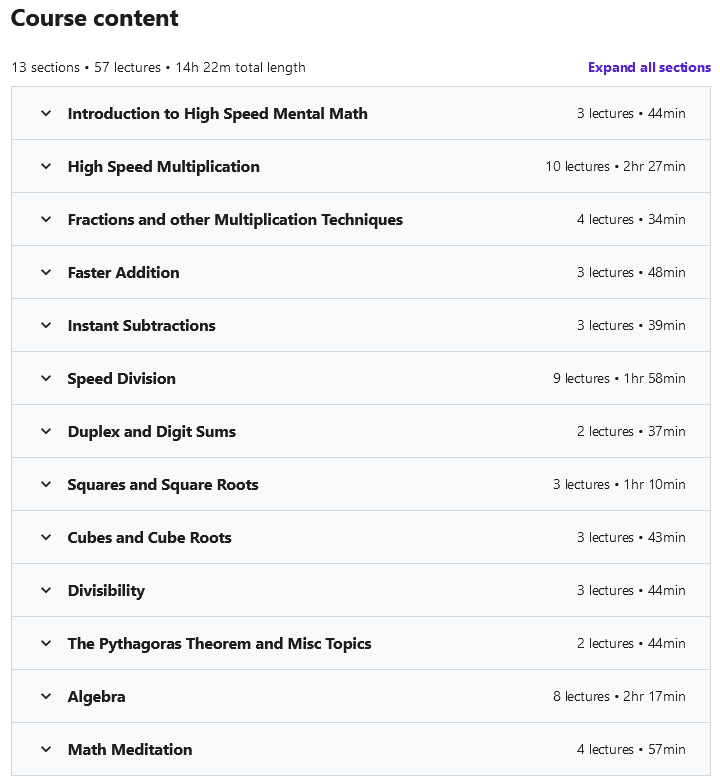Open the High Speed Multiplication chevron
Image resolution: width=720 pixels, height=783 pixels.
(x=46, y=166)
